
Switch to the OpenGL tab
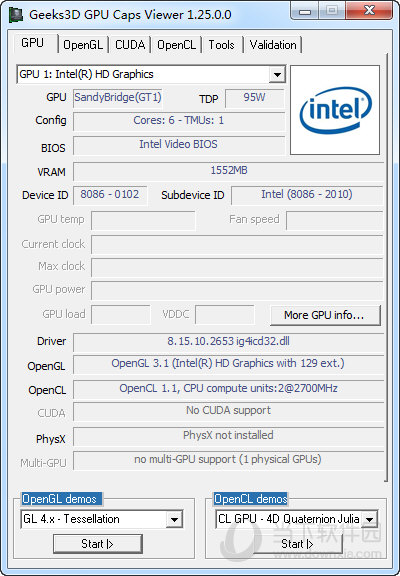(83, 45)
